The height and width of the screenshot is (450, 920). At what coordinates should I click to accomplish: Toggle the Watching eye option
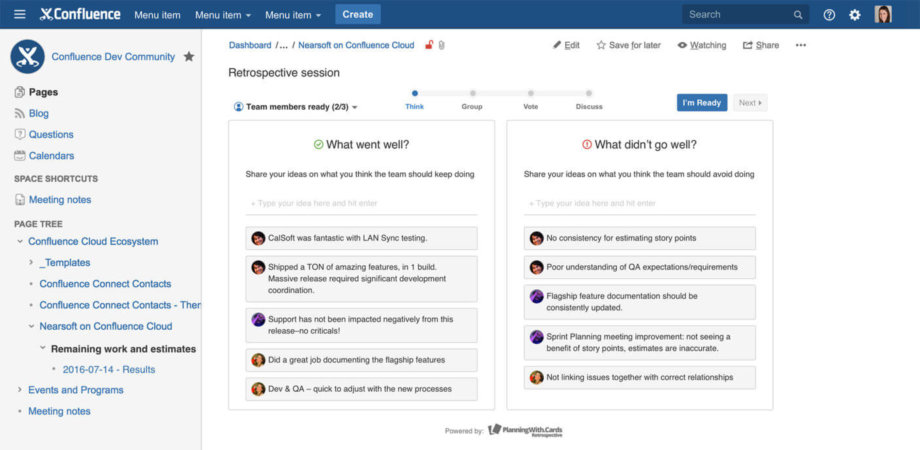point(702,45)
